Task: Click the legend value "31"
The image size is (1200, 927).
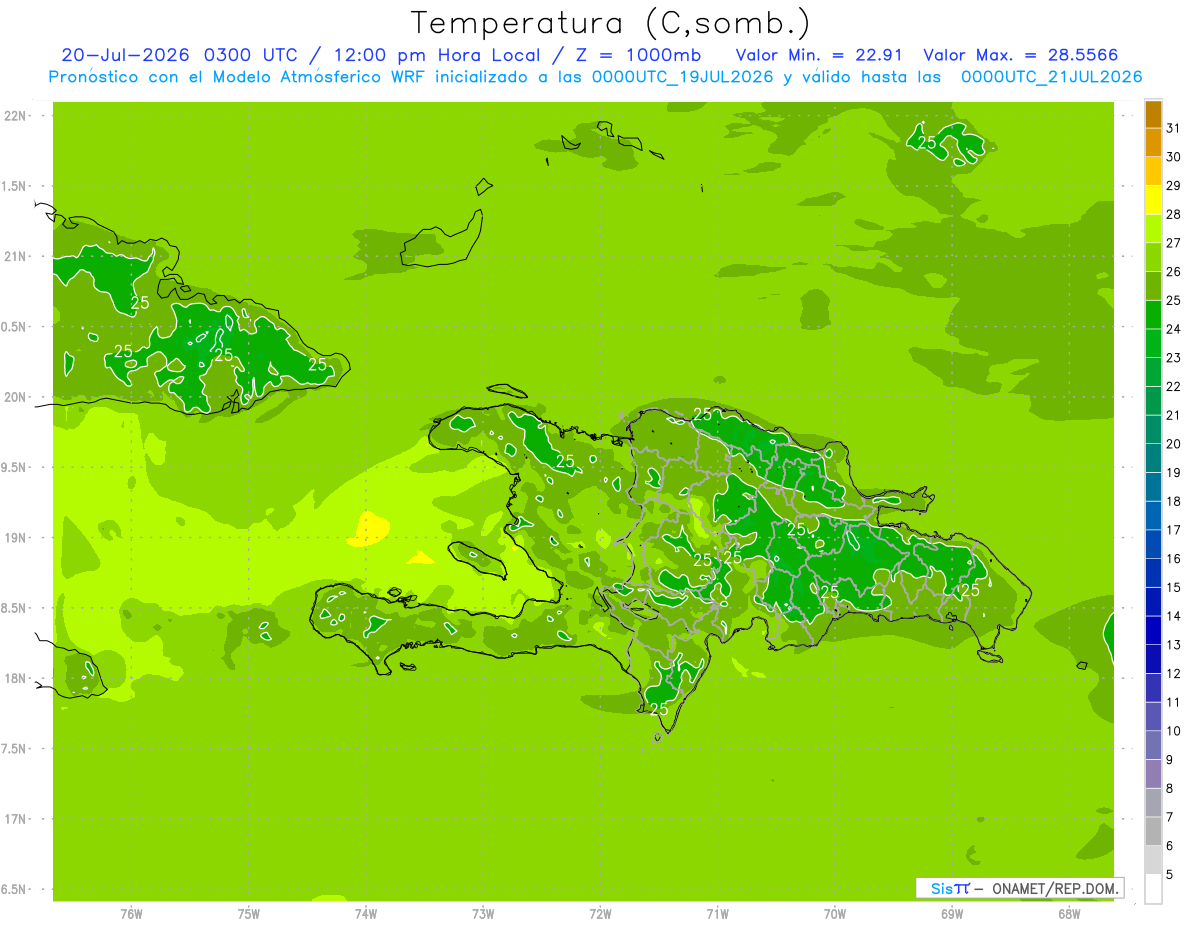Action: (1174, 128)
